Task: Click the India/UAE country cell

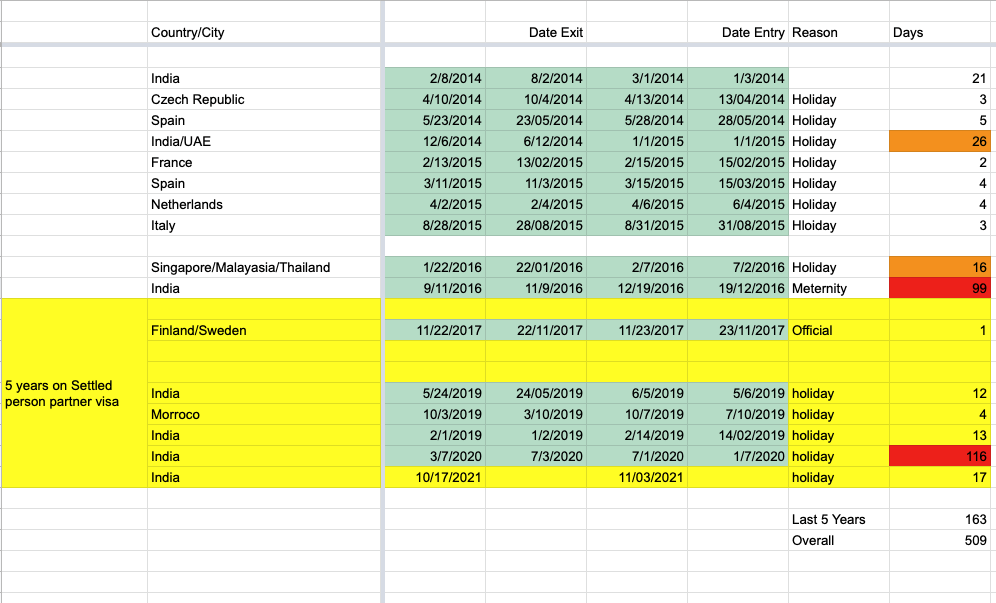Action: tap(264, 141)
